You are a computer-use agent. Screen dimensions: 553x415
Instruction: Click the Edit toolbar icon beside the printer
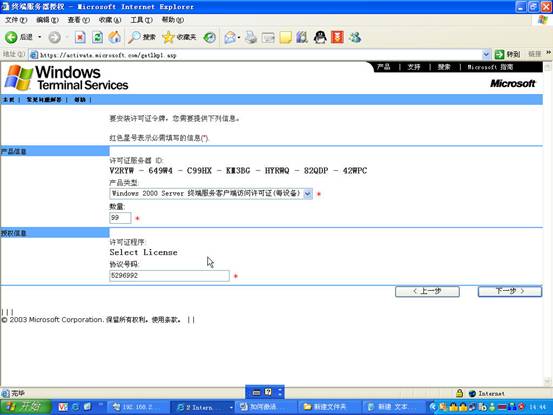pyautogui.click(x=268, y=37)
